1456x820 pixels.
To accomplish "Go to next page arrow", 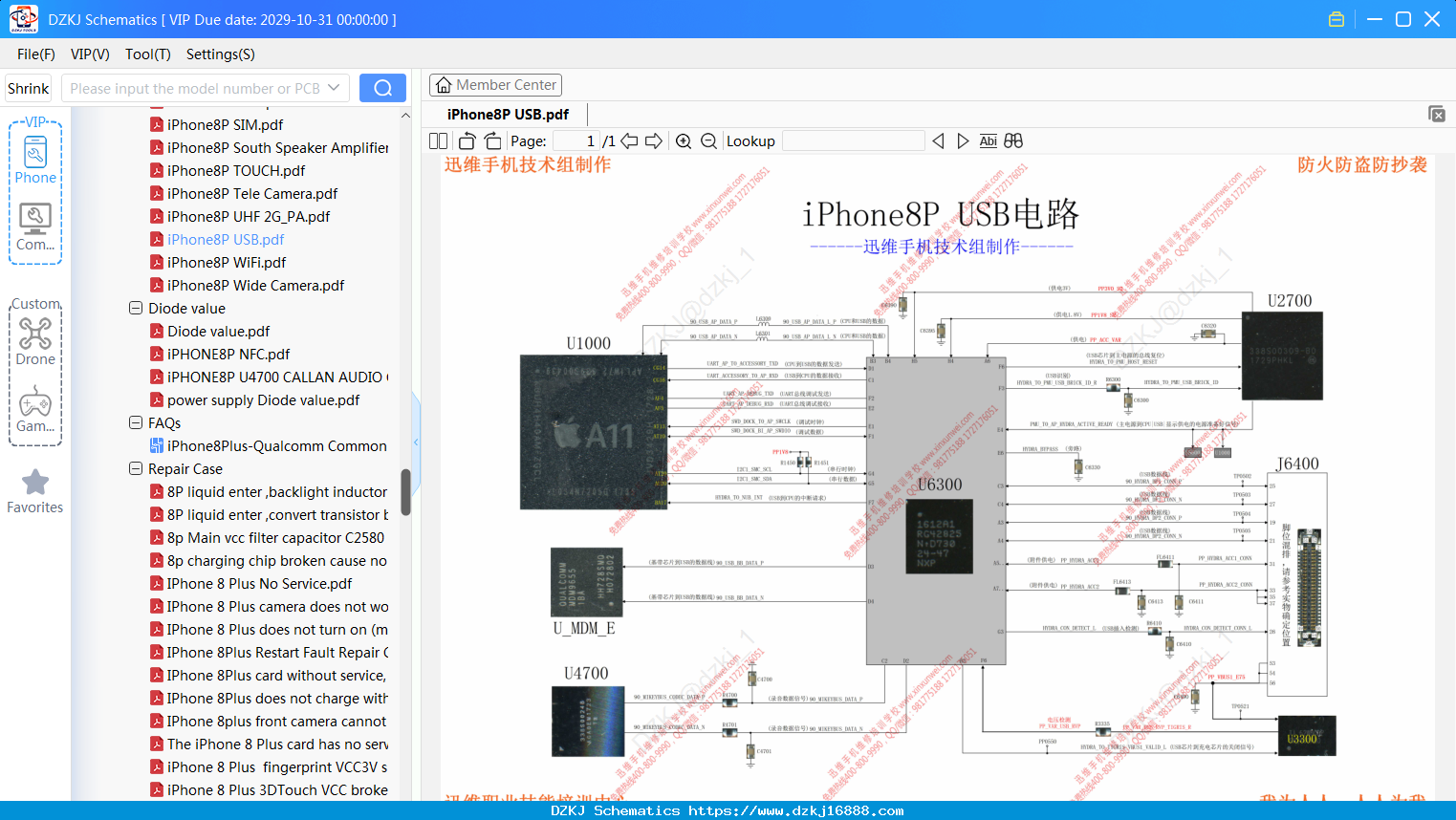I will (654, 141).
